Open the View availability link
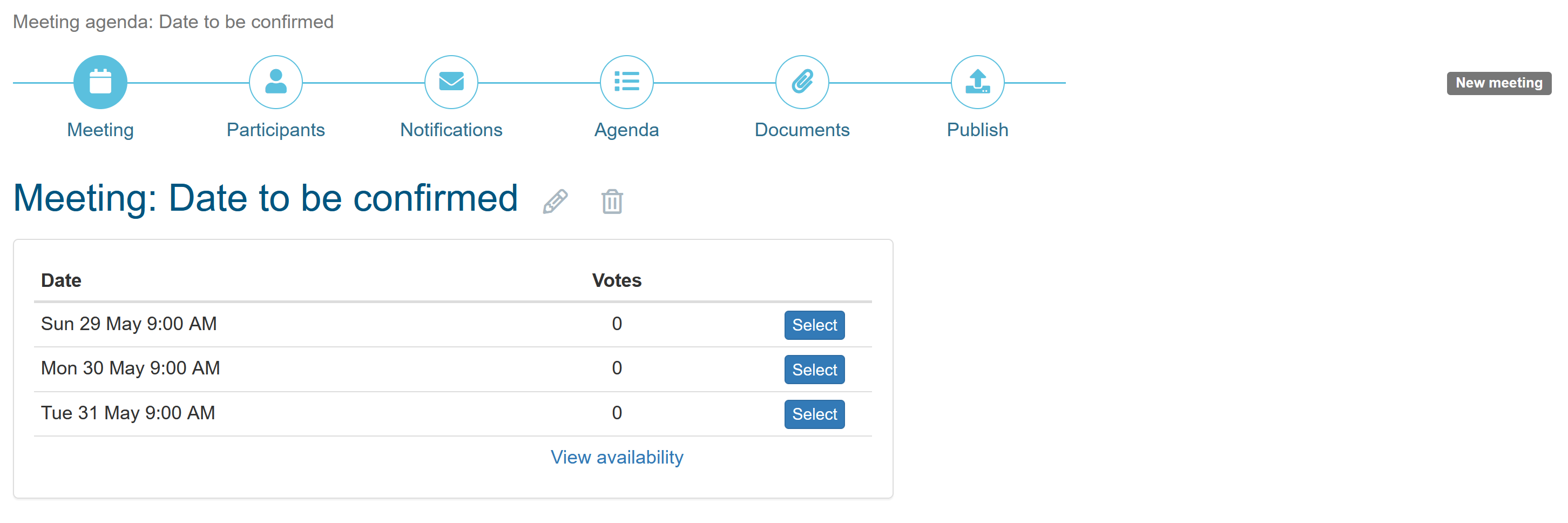 [617, 457]
